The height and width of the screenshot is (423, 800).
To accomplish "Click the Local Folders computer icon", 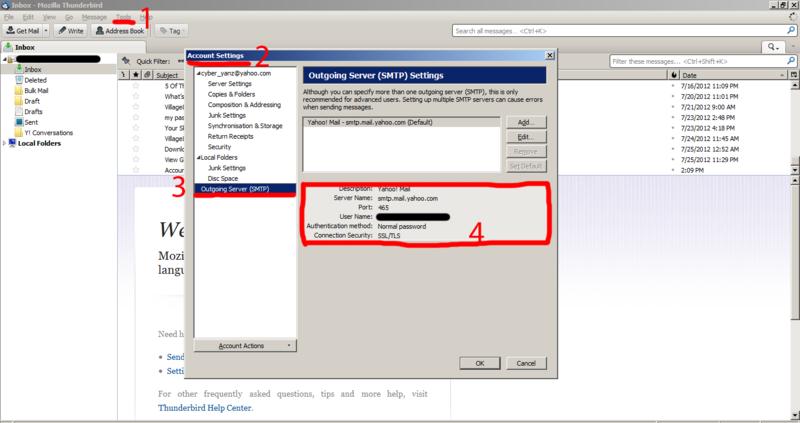I will pyautogui.click(x=12, y=143).
